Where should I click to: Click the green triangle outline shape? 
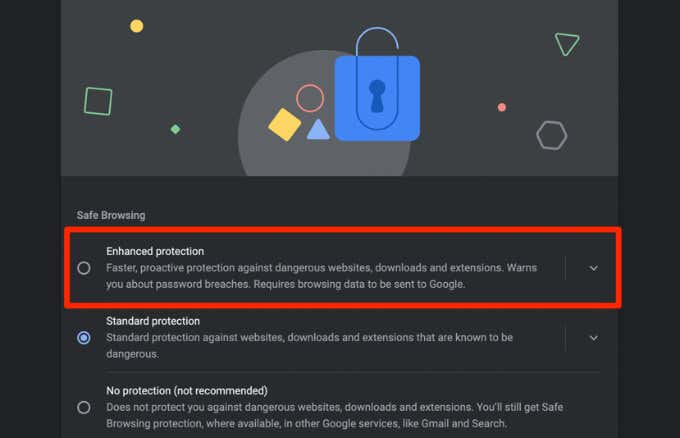coord(567,44)
